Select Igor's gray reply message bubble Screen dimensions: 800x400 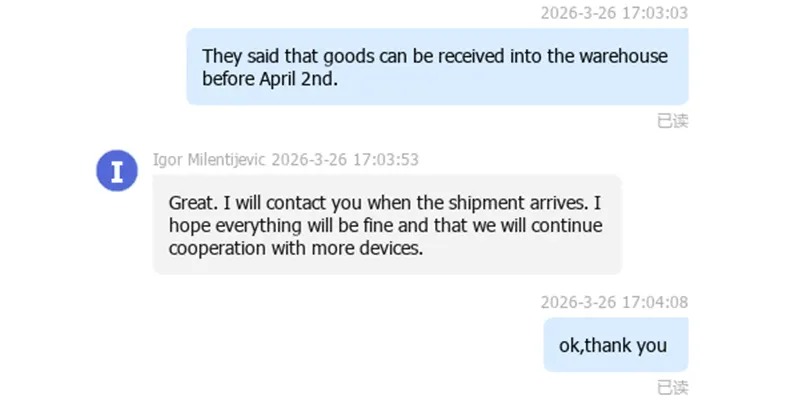pos(387,225)
